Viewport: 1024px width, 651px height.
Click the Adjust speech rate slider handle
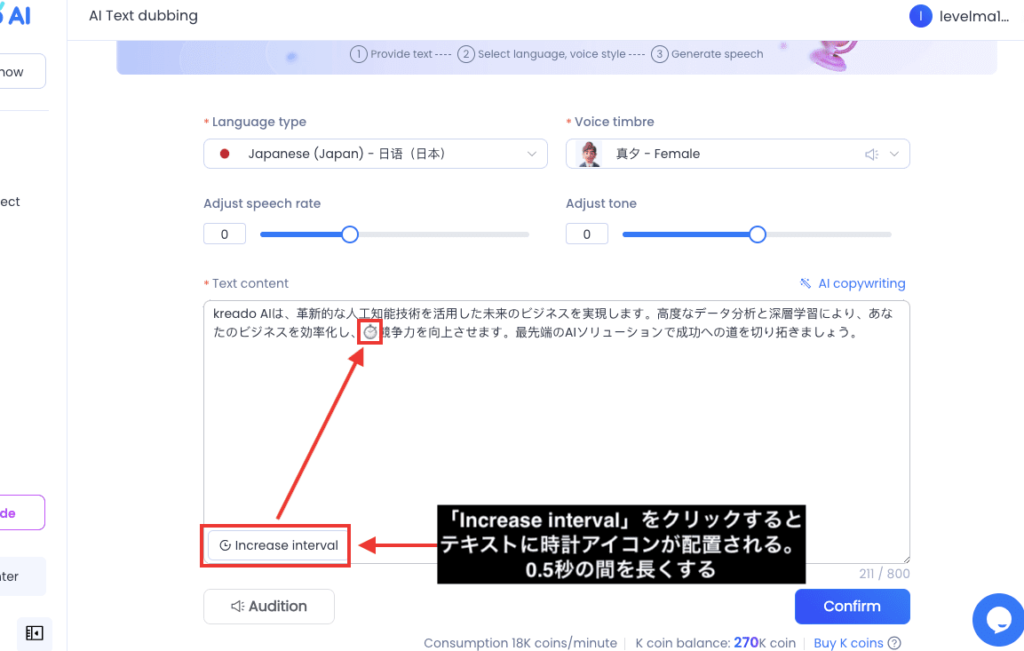coord(350,234)
